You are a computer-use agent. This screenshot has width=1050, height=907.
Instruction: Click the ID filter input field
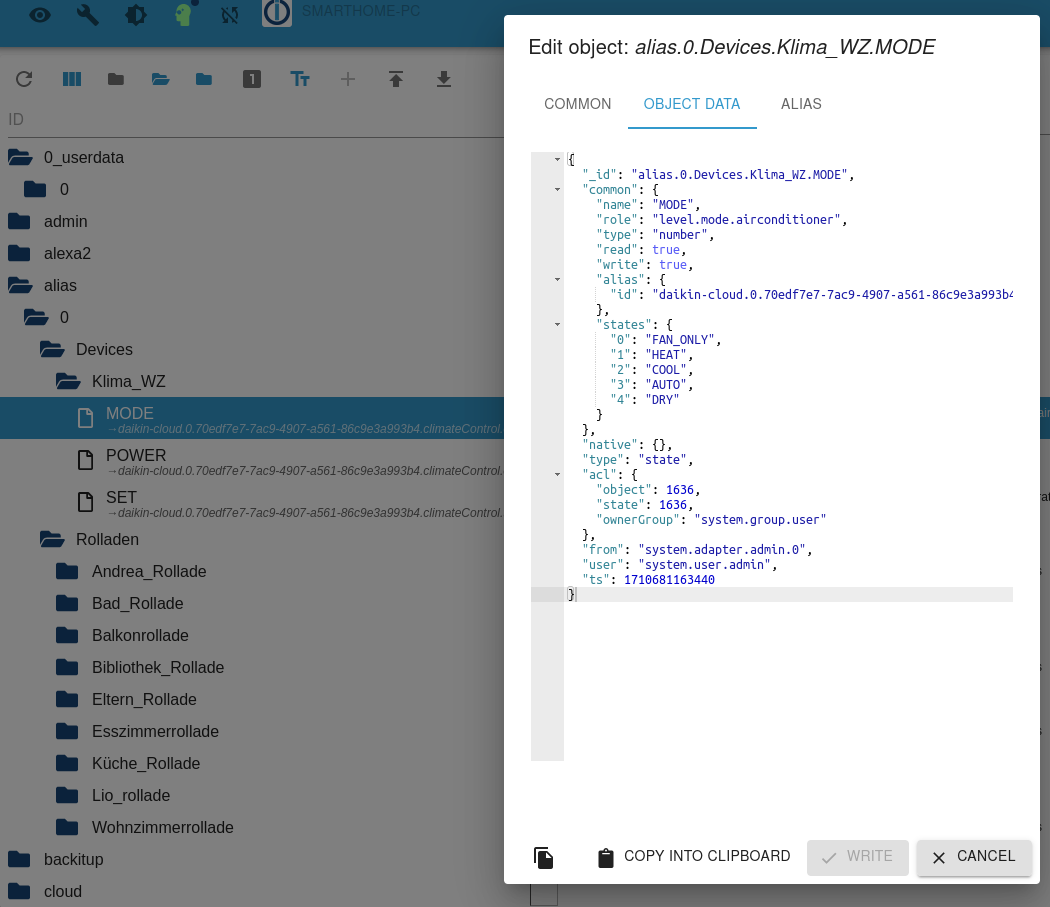254,120
